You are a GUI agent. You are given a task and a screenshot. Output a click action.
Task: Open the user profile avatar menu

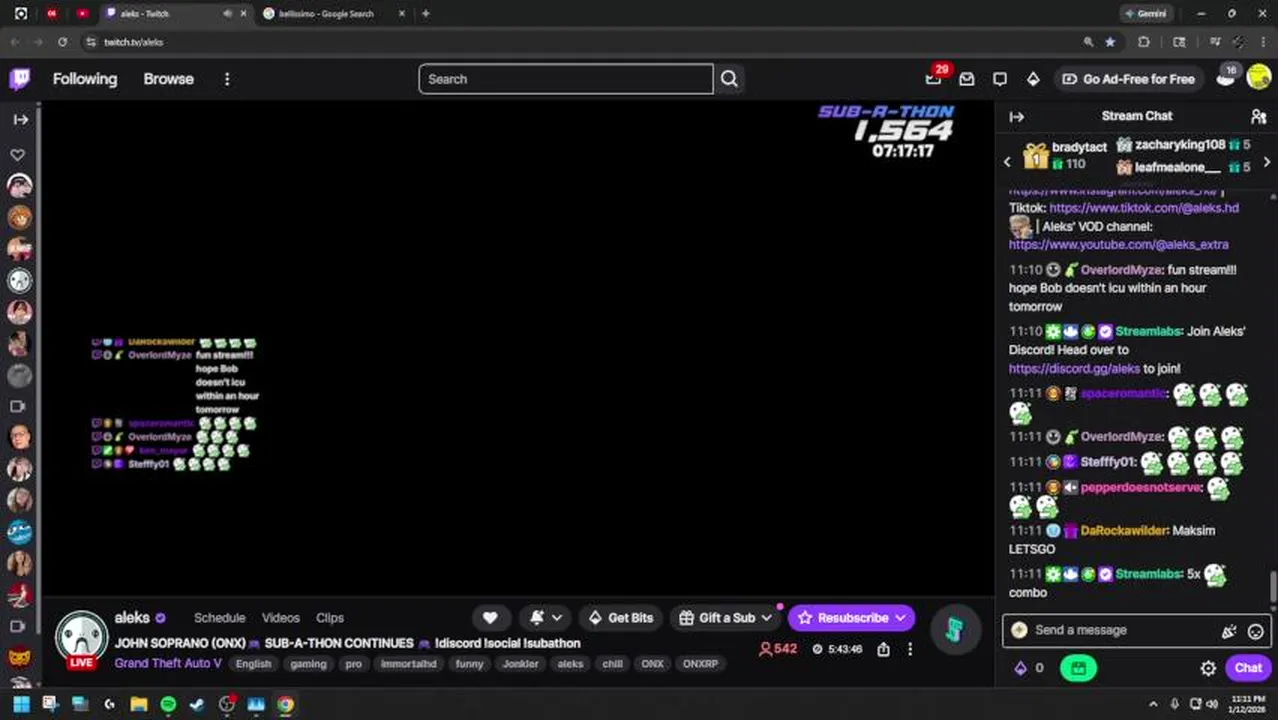click(1259, 79)
